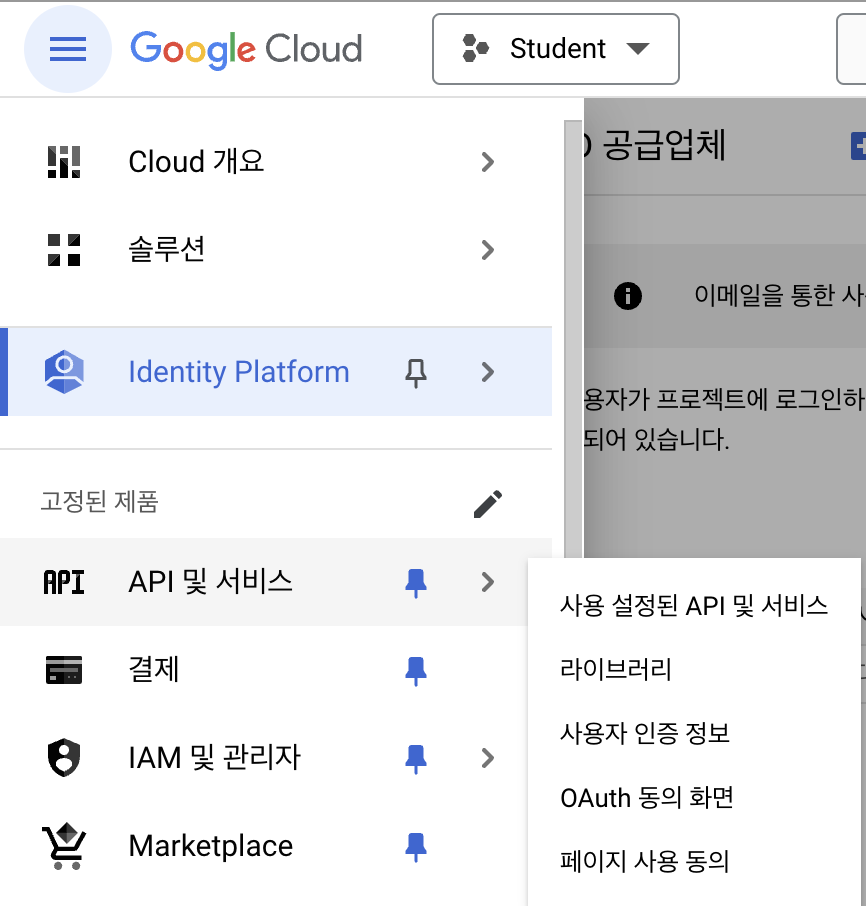Expand the 솔루션 chevron arrow
Viewport: 866px width, 906px height.
pyautogui.click(x=488, y=250)
